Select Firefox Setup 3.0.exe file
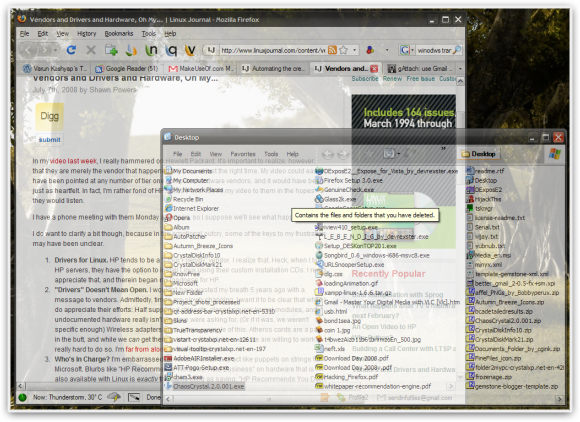This screenshot has height=422, width=580. 349,180
